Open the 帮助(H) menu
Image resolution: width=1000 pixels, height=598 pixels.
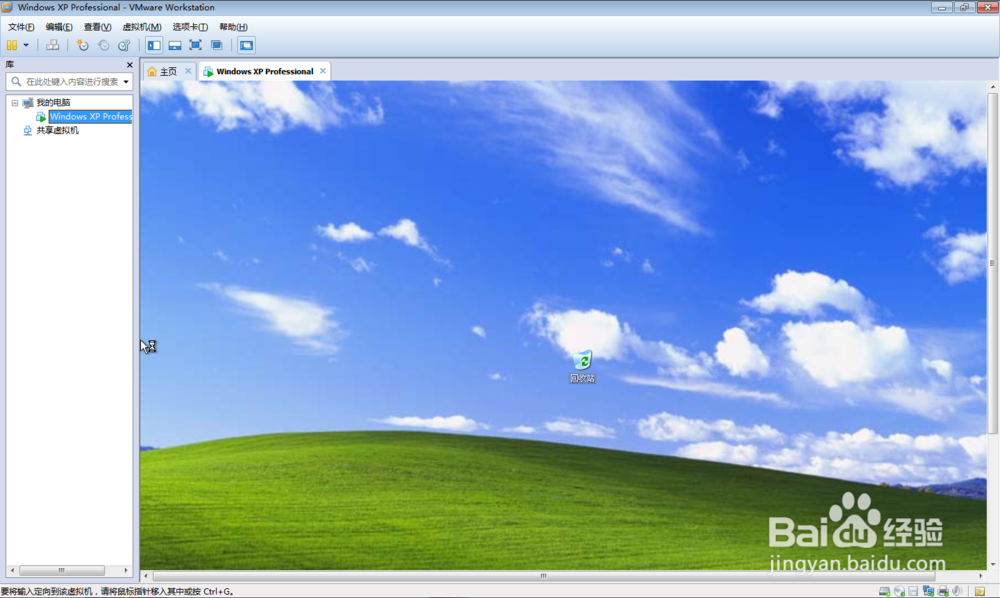233,27
